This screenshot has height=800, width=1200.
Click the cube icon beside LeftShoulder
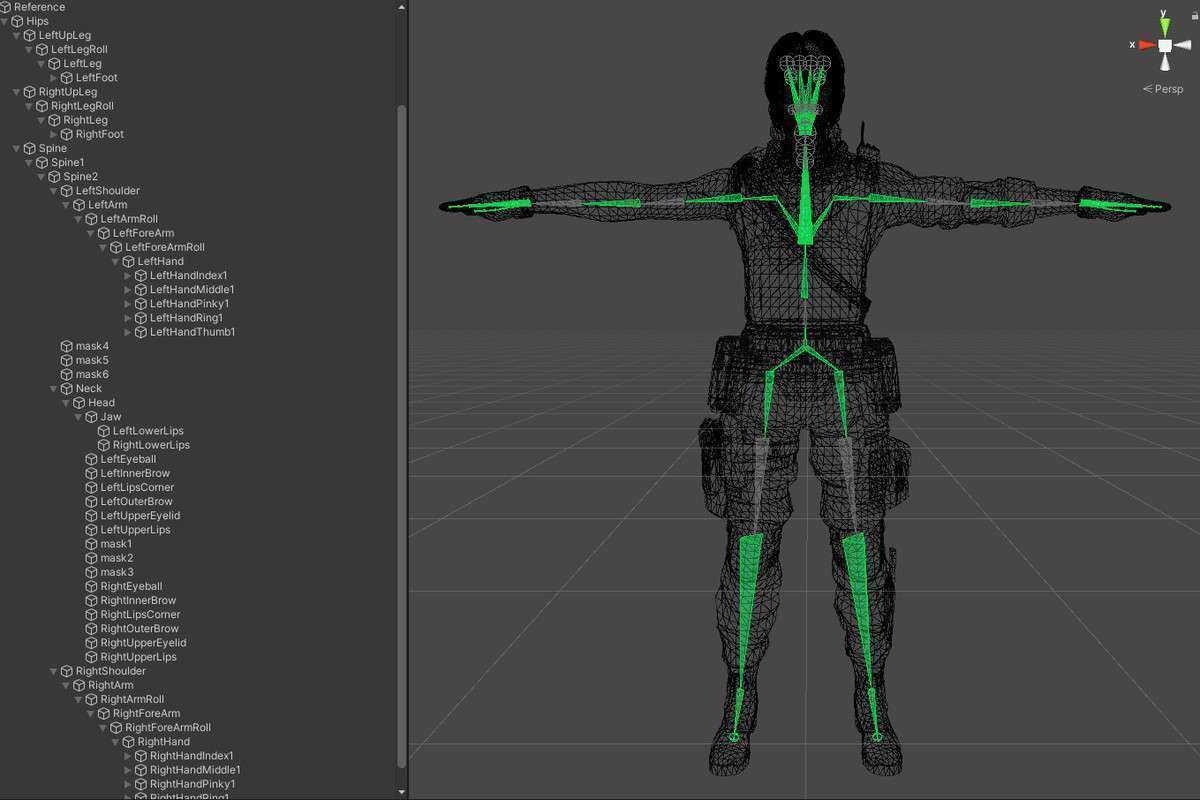click(x=67, y=191)
